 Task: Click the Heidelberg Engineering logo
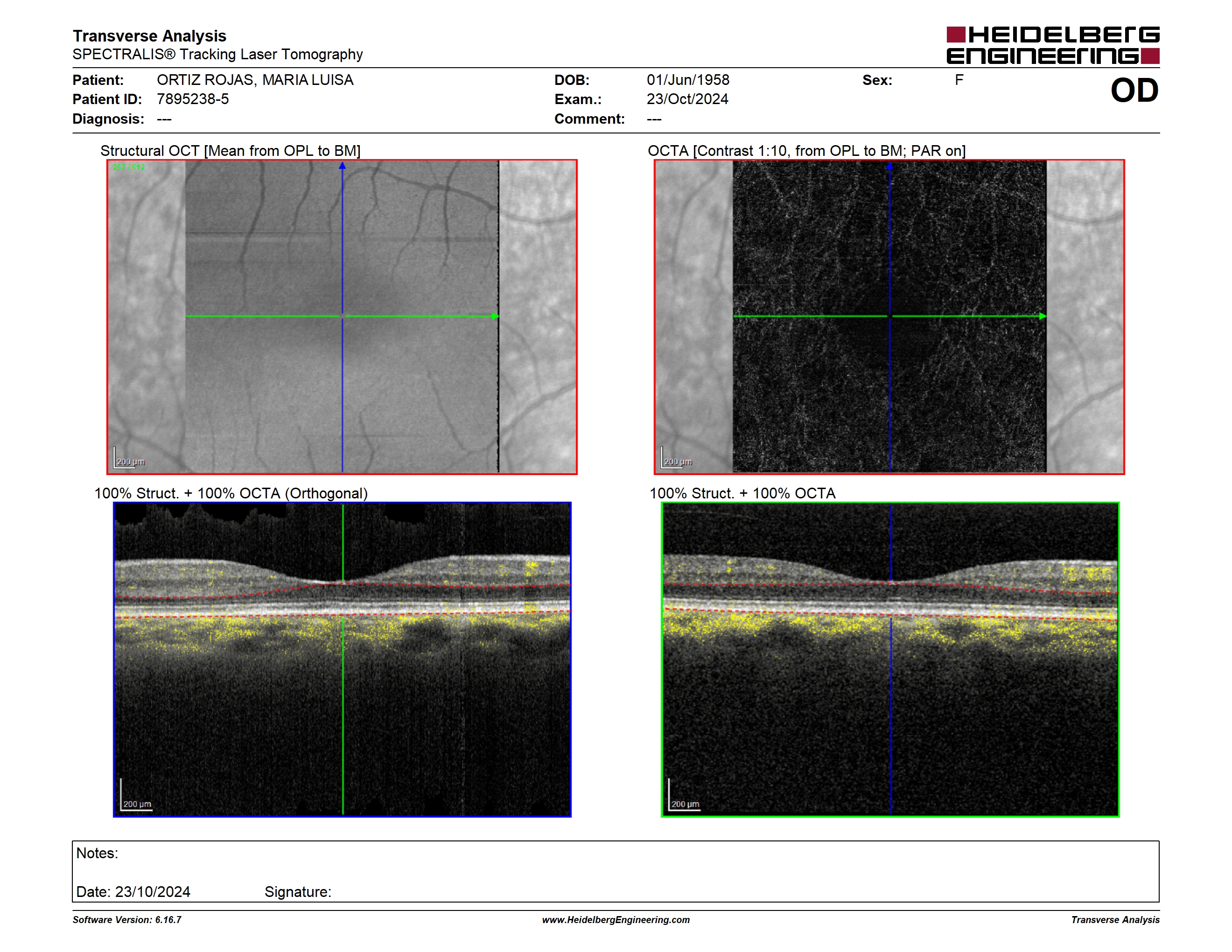[1053, 45]
